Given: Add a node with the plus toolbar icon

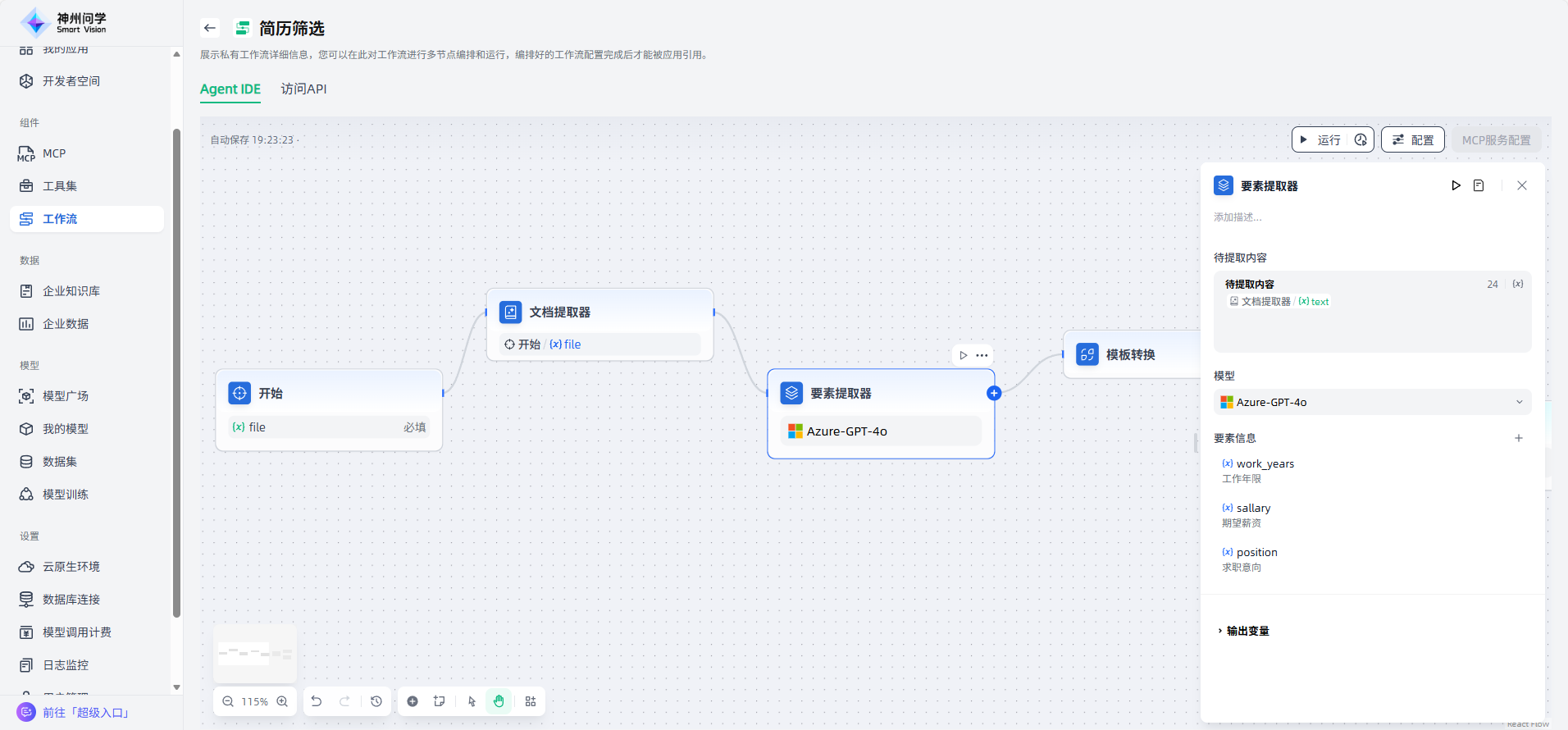Looking at the screenshot, I should point(413,701).
